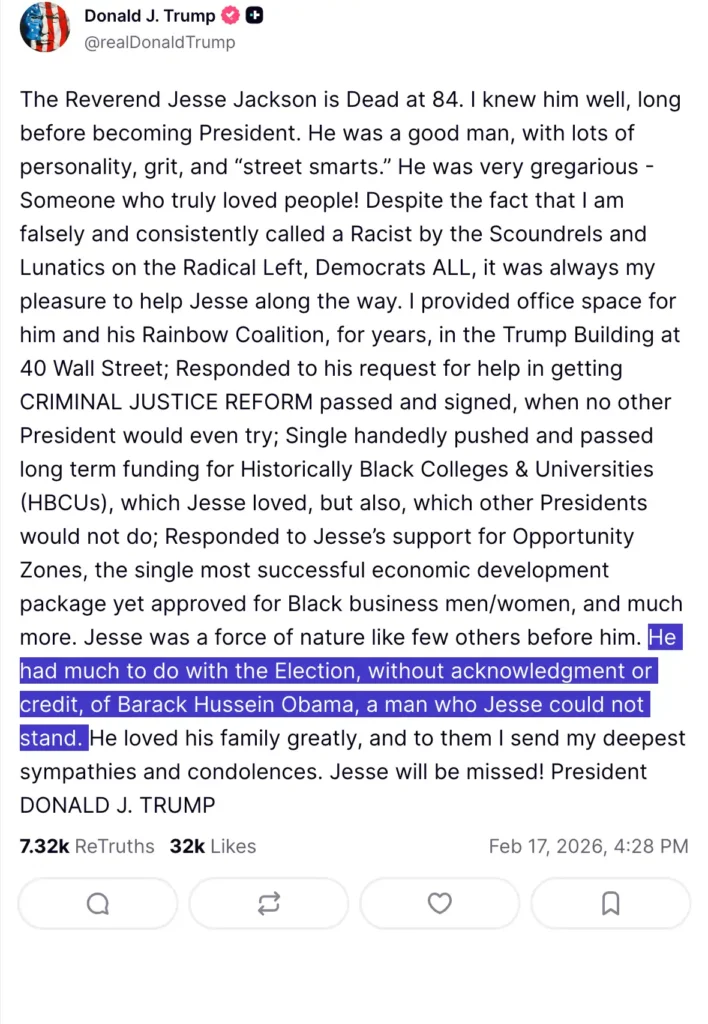708x1024 pixels.
Task: Bookmark this post
Action: tap(610, 904)
